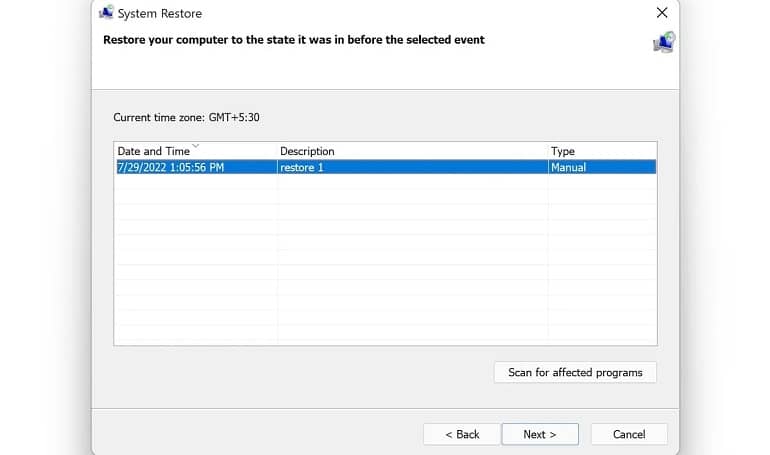The width and height of the screenshot is (770, 455).
Task: Cancel the System Restore wizard
Action: point(629,434)
